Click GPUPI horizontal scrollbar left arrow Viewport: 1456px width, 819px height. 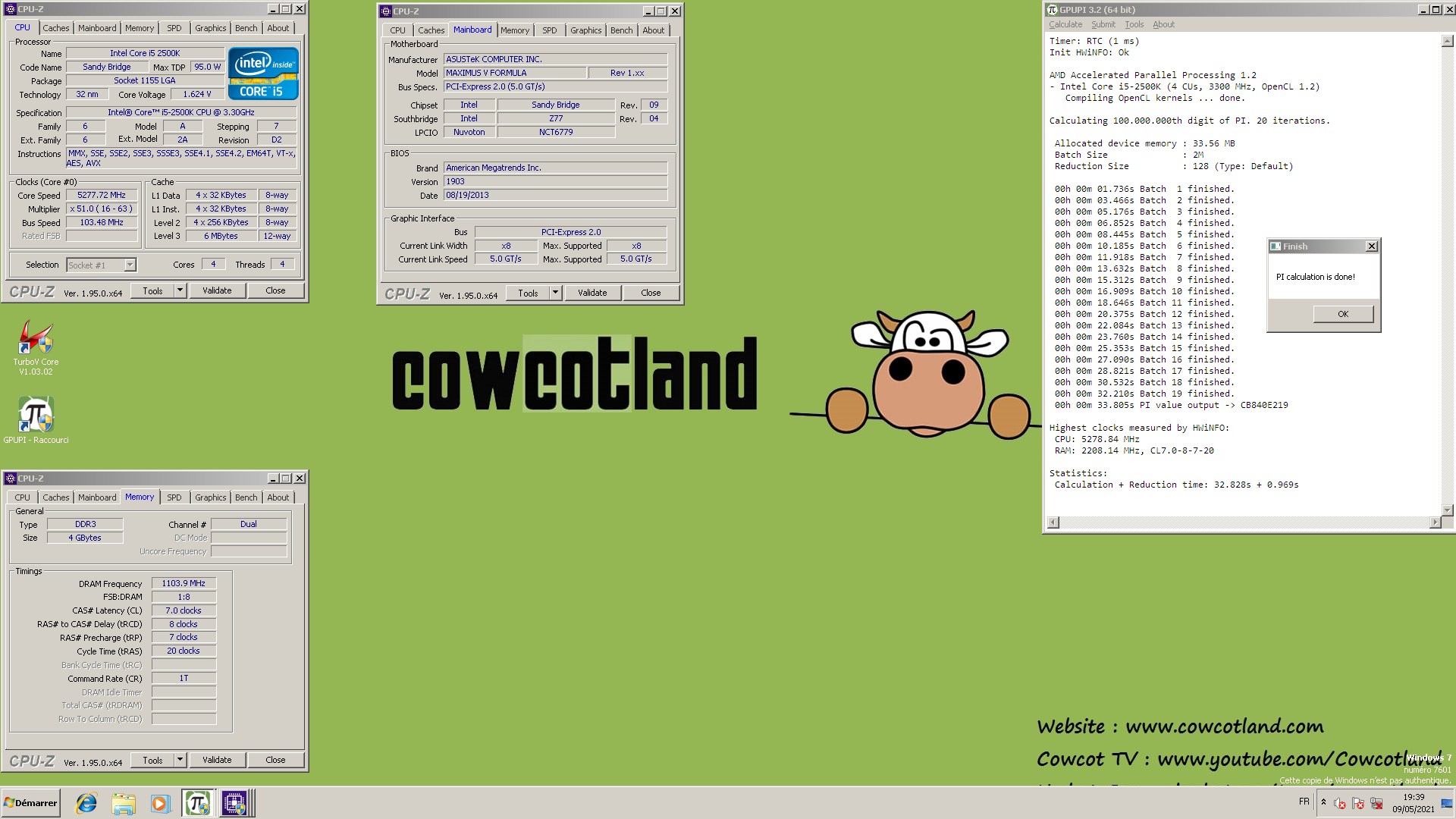(x=1053, y=522)
